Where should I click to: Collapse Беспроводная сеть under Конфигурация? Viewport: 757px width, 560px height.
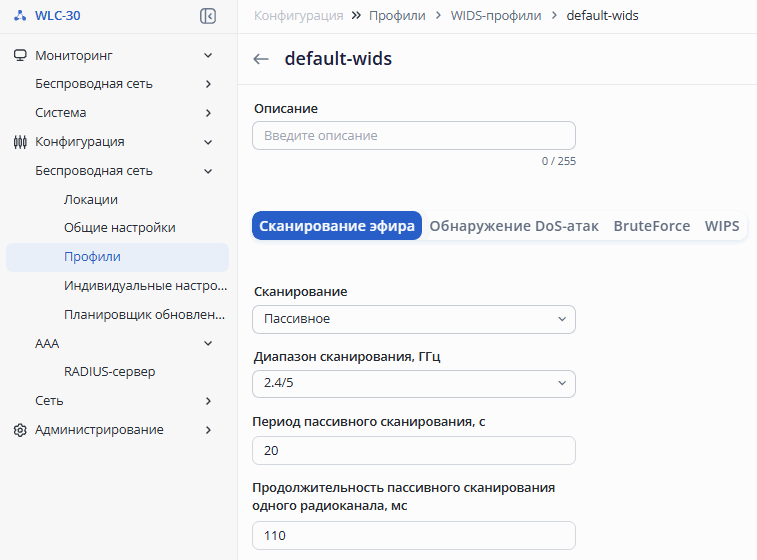tap(208, 171)
